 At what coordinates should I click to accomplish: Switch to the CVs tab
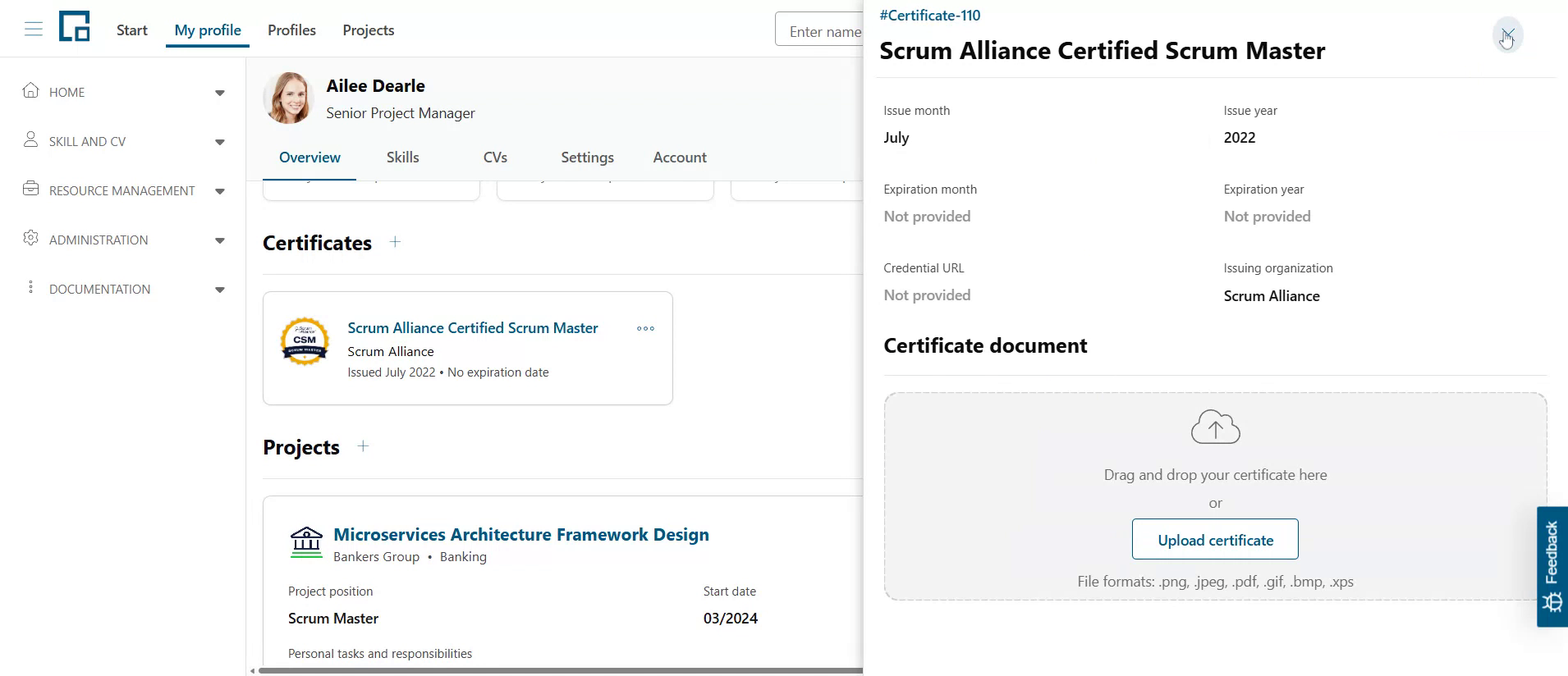pyautogui.click(x=495, y=158)
